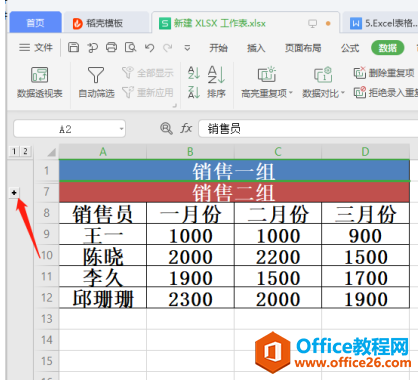Open 数据对比 dropdown
418x380 pixels.
click(x=323, y=82)
